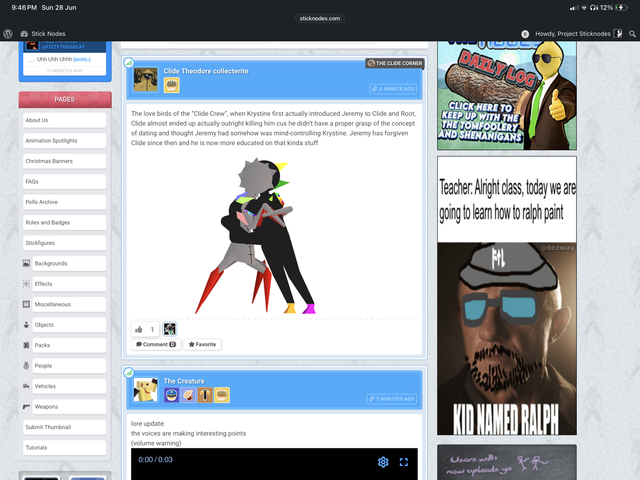
Task: Click the Objects category icon
Action: click(x=26, y=324)
